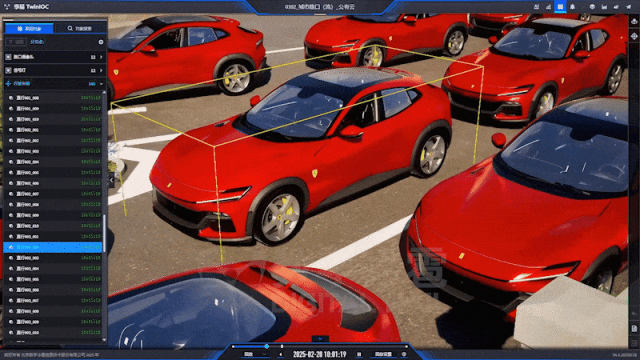Image resolution: width=640 pixels, height=360 pixels.
Task: Click the first top-right header icon
Action: (x=536, y=7)
